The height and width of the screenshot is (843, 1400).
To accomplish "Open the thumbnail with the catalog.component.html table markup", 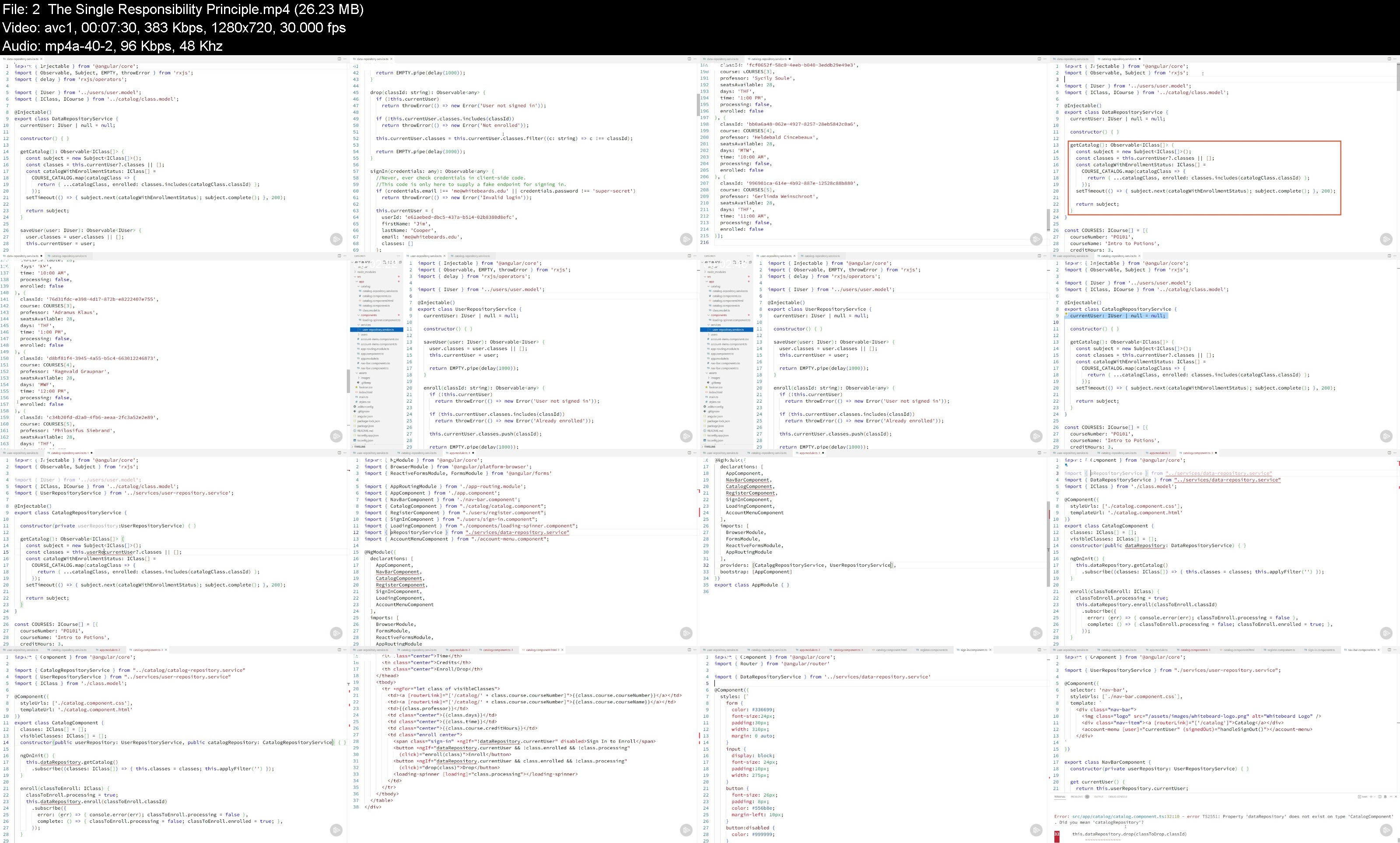I will pos(525,745).
